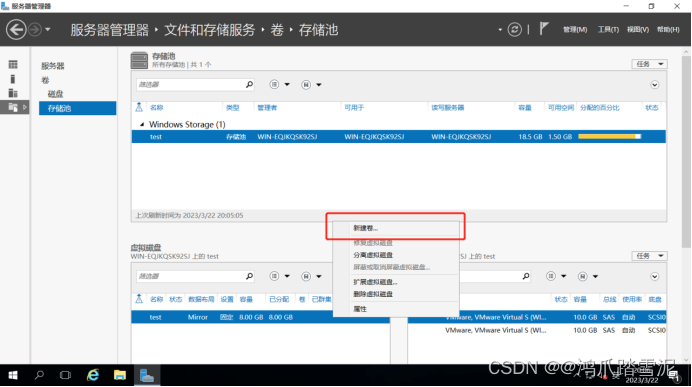
Task: Select 服务器 in the navigation pane
Action: click(x=53, y=66)
